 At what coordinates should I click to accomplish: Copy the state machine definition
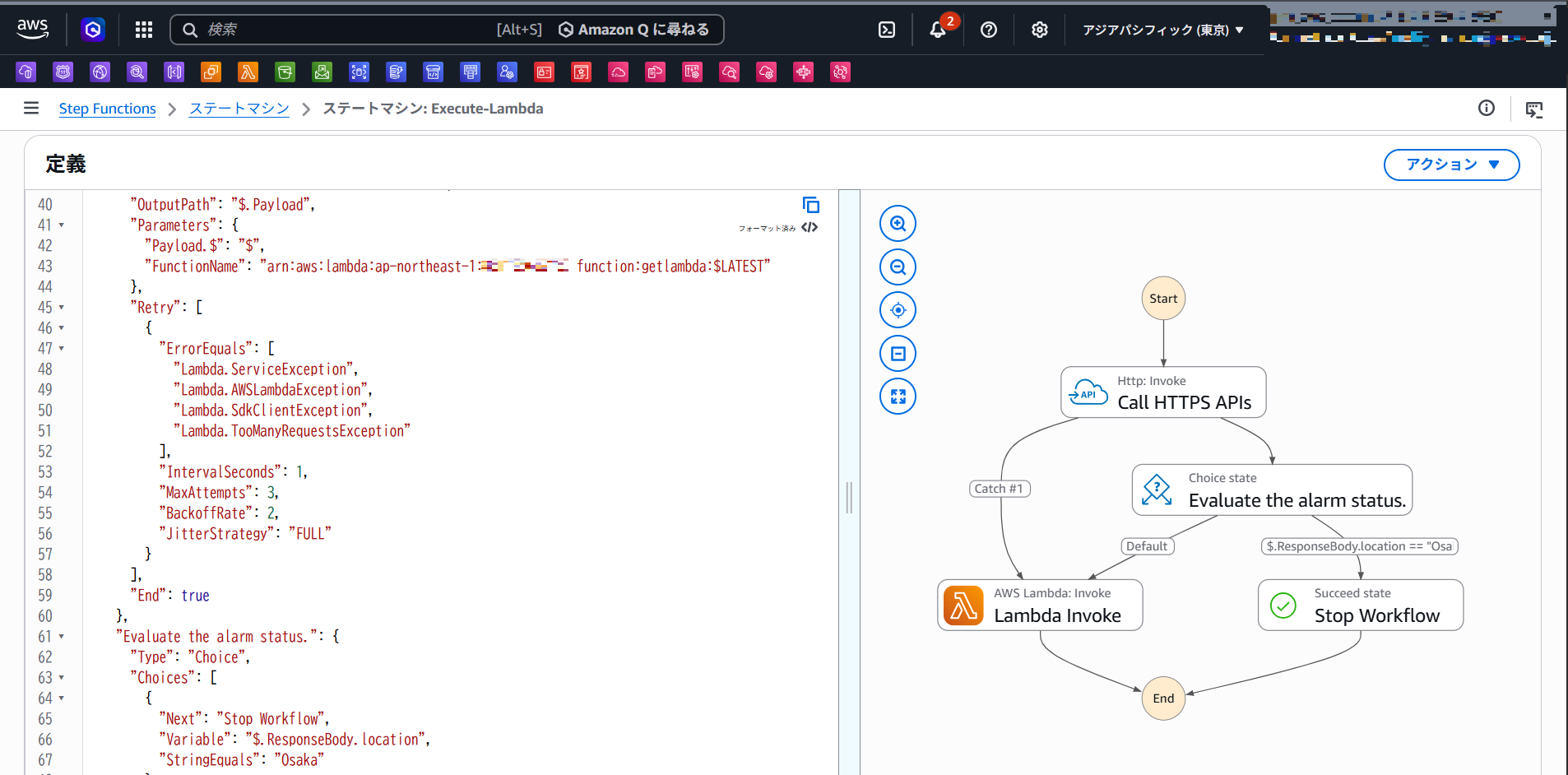810,205
